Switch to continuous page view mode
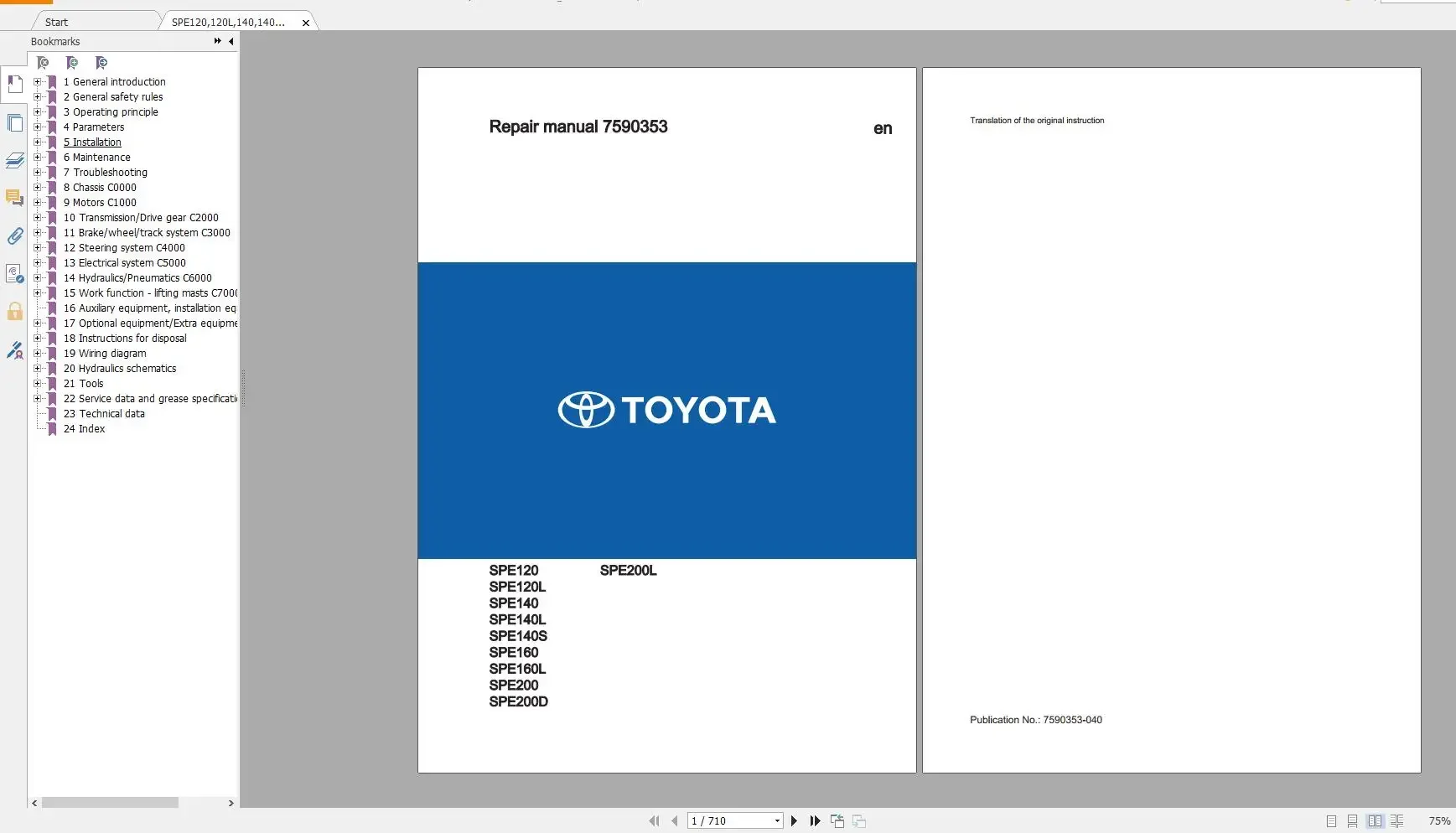The image size is (1456, 833). click(x=1352, y=821)
